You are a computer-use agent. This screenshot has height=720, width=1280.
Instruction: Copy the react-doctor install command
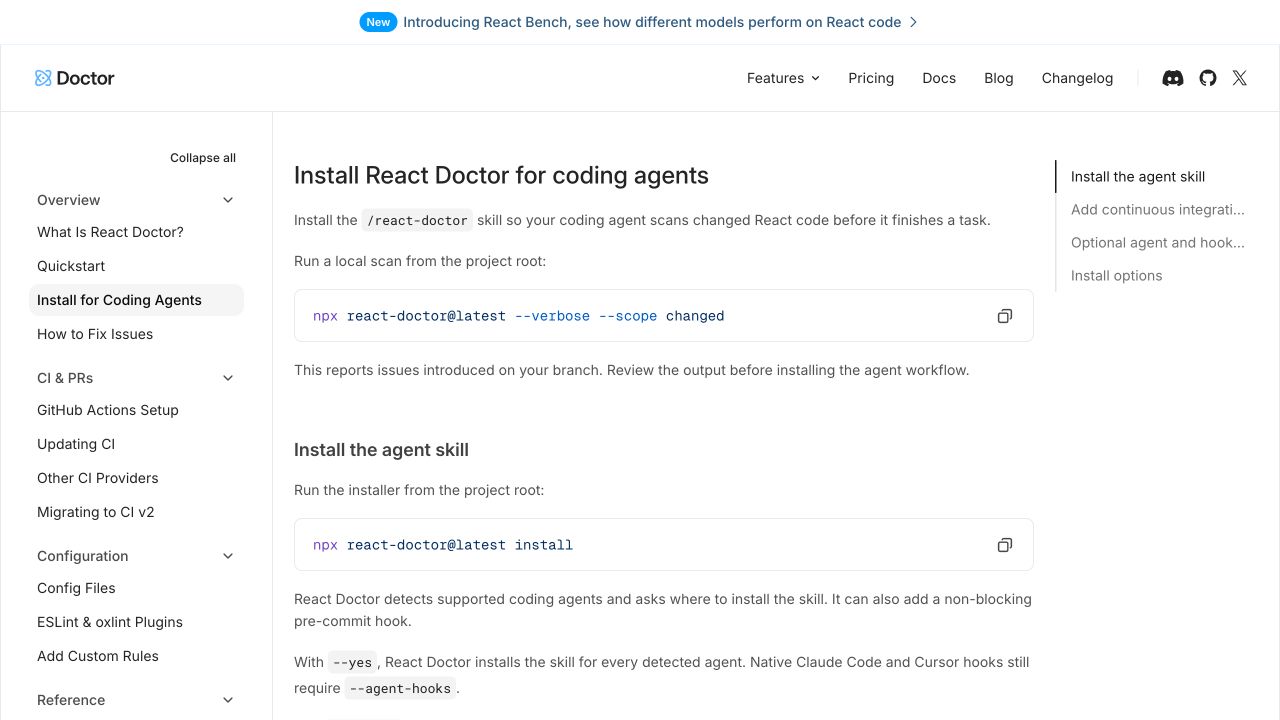tap(1005, 545)
